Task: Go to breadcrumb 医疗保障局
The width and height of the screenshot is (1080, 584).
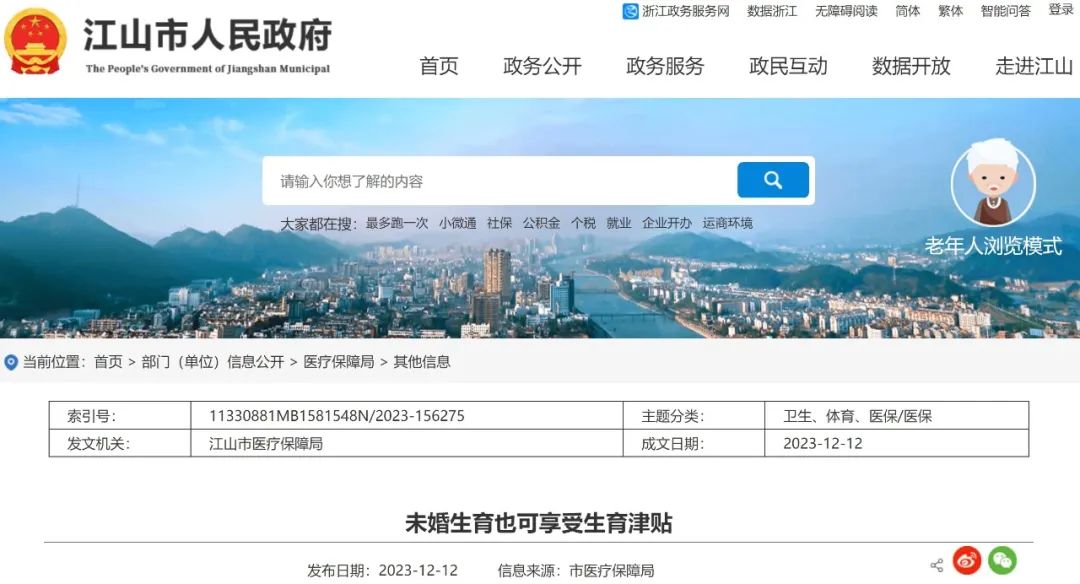Action: [339, 362]
